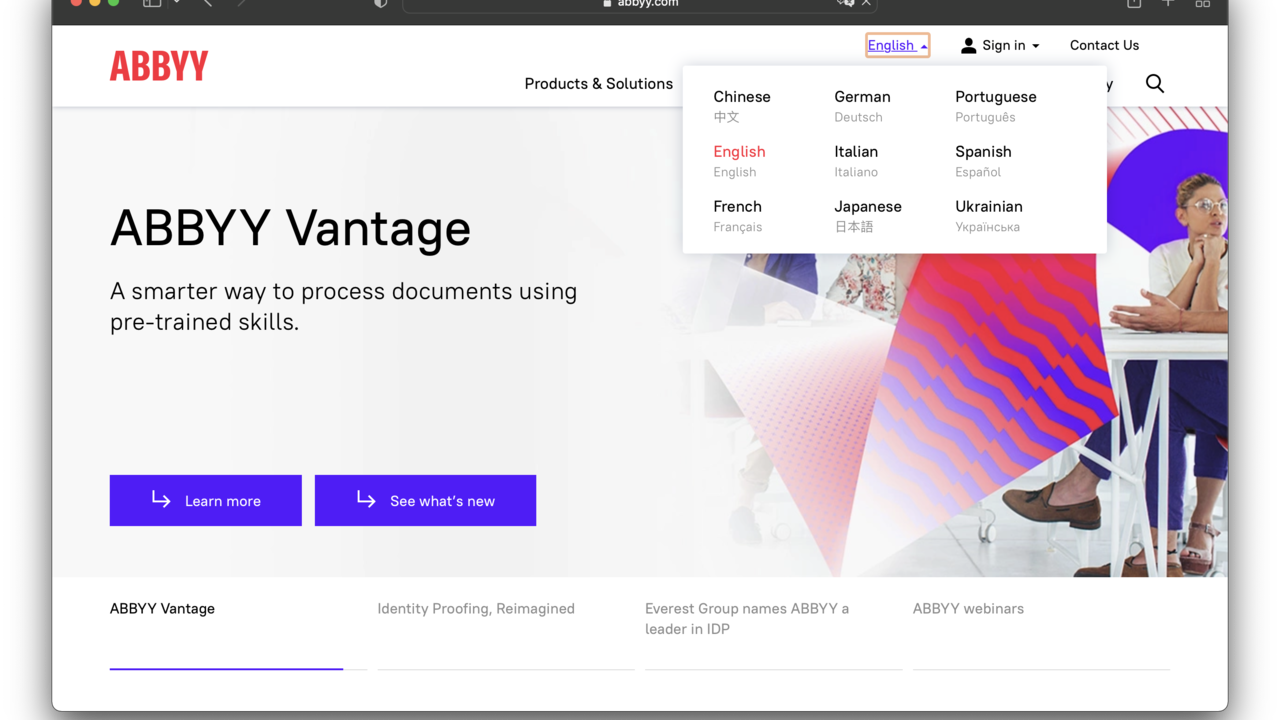Open the Sign in dropdown
Viewport: 1280px width, 720px height.
(x=1000, y=45)
